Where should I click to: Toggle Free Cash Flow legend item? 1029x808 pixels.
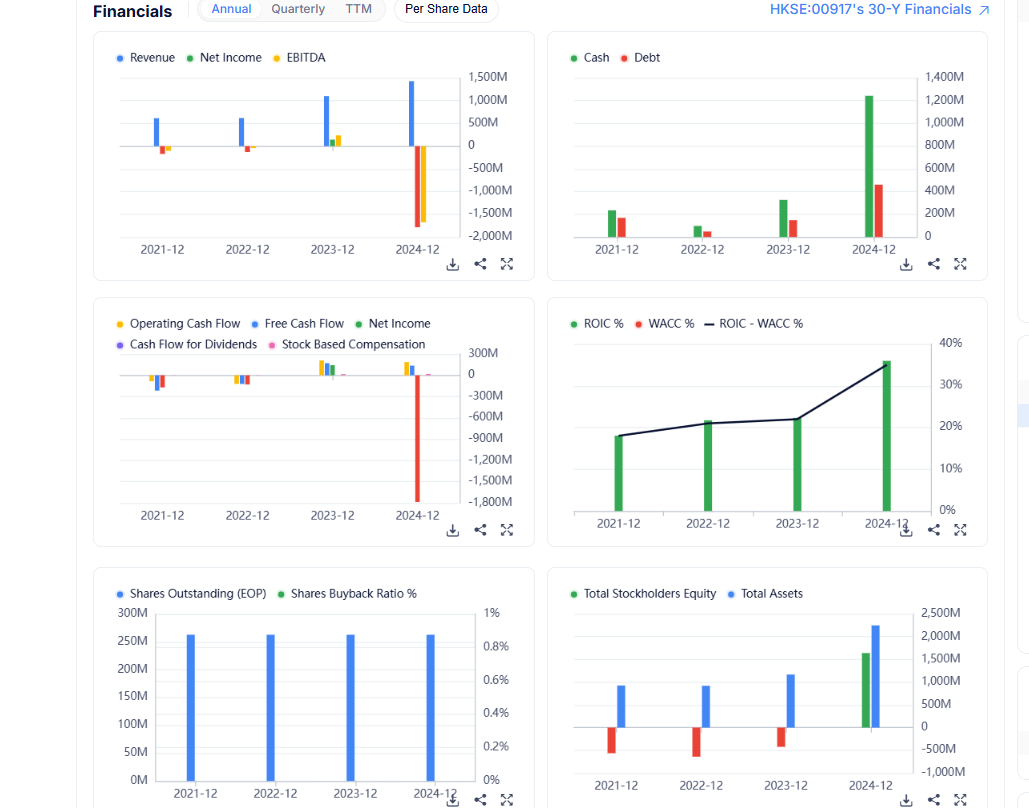tap(297, 324)
